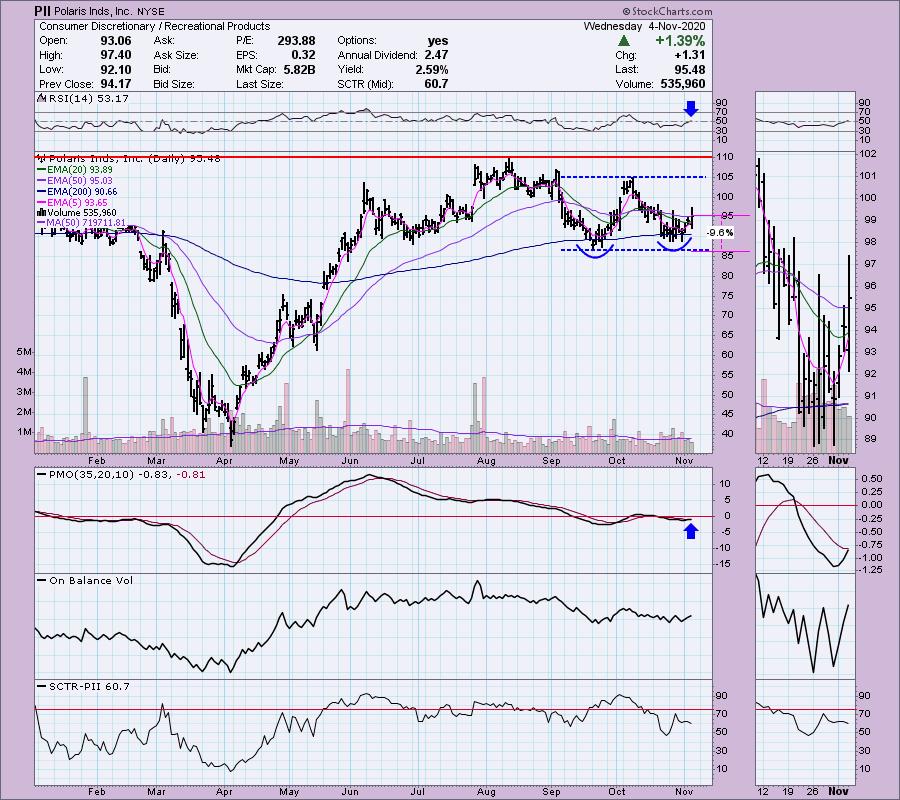Click the Mkt Cap value 5.82B
The height and width of the screenshot is (800, 900).
click(x=299, y=69)
